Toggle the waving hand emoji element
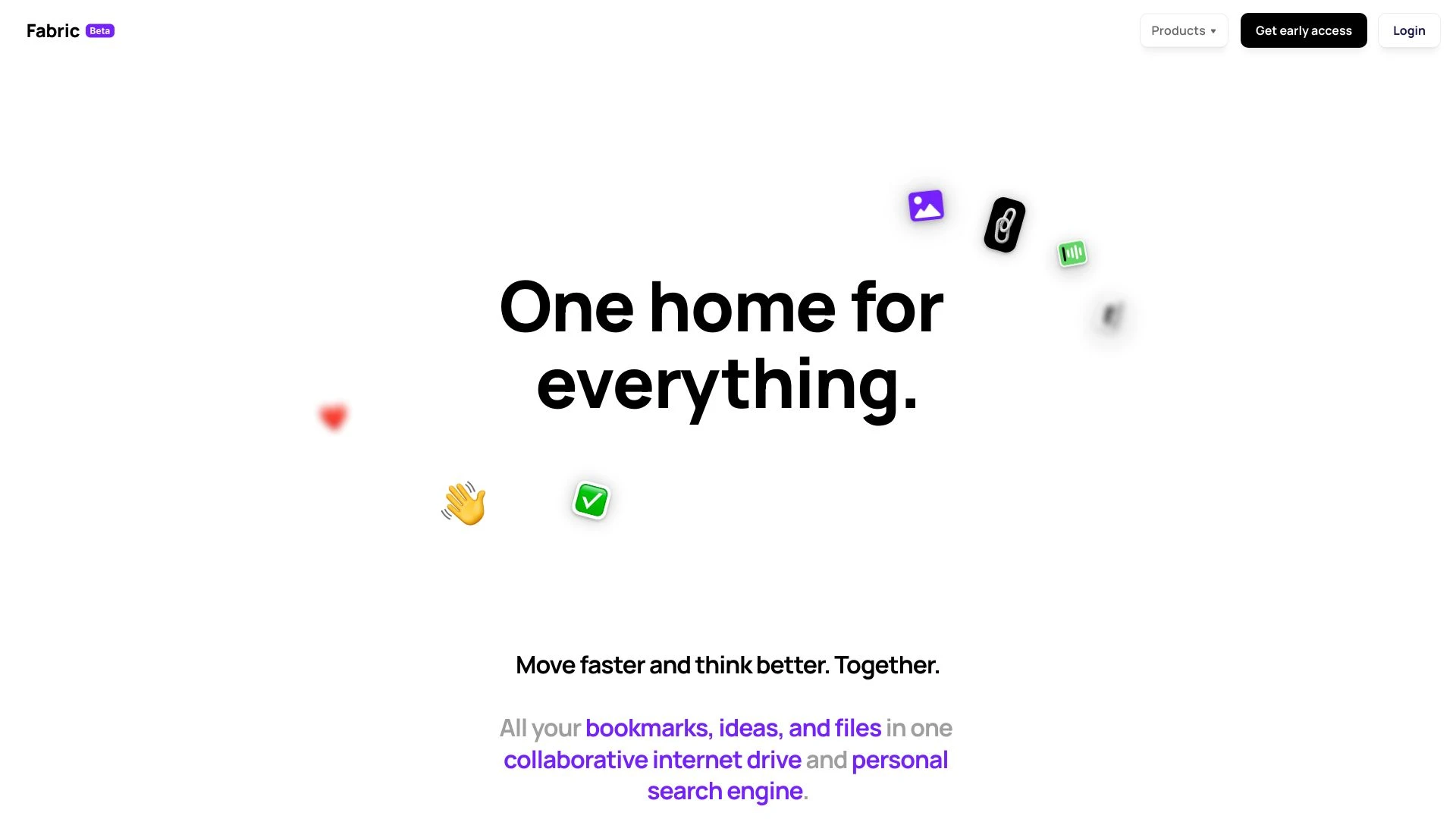 pyautogui.click(x=463, y=503)
